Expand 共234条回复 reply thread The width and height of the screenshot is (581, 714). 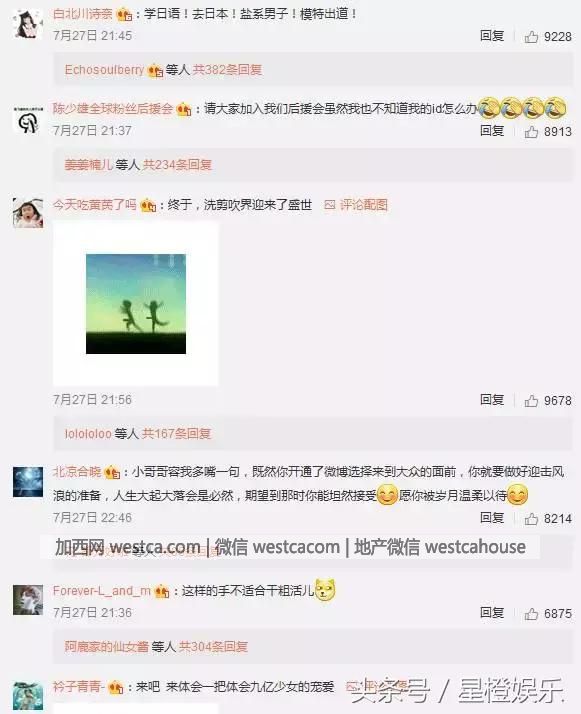point(178,164)
